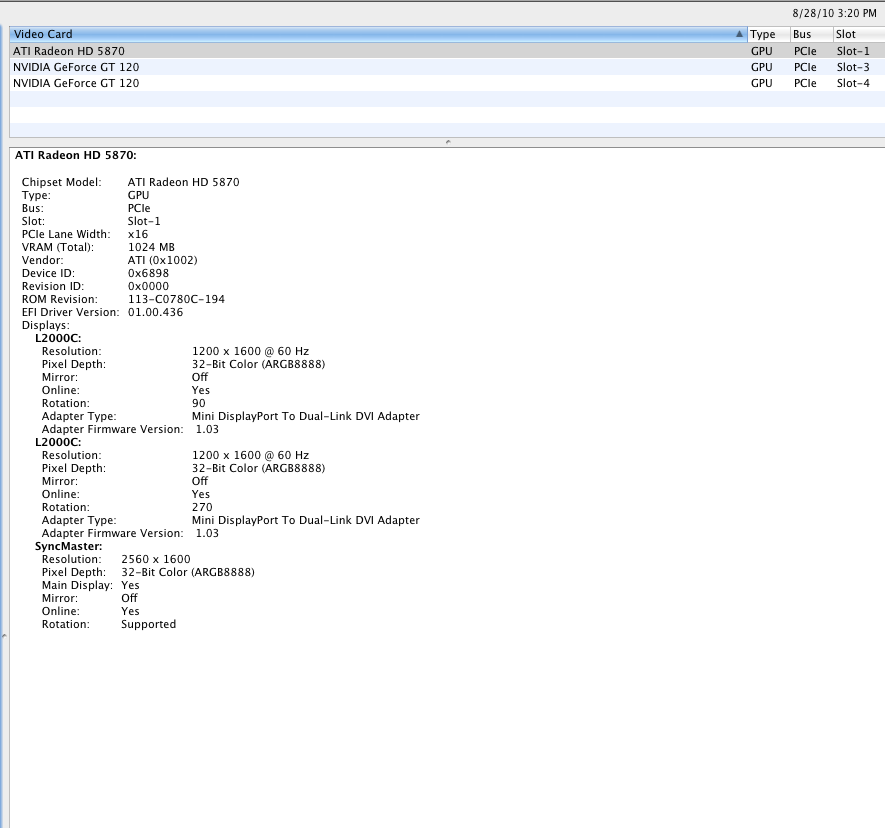The width and height of the screenshot is (885, 828).
Task: Sort by the Video Card column header
Action: click(x=378, y=34)
